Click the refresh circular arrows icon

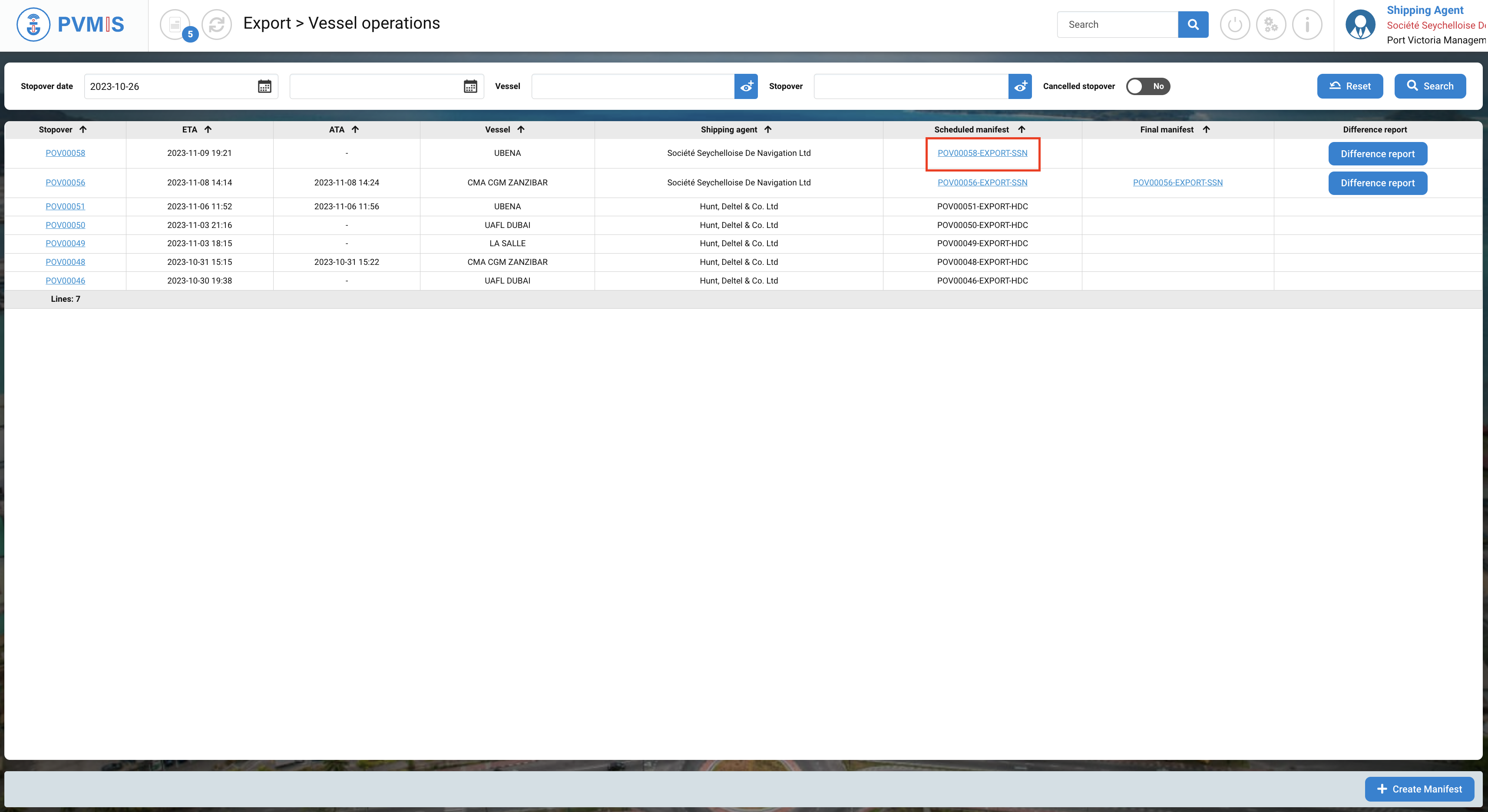pos(217,24)
